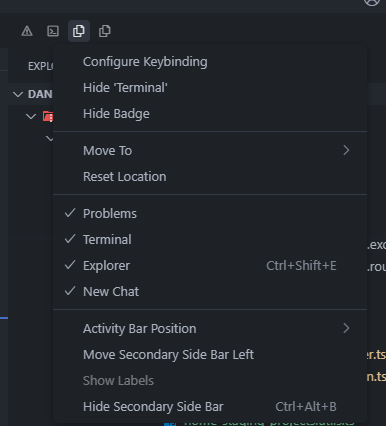Open the Terminal panel icon
Image resolution: width=386 pixels, height=426 pixels.
pos(53,31)
